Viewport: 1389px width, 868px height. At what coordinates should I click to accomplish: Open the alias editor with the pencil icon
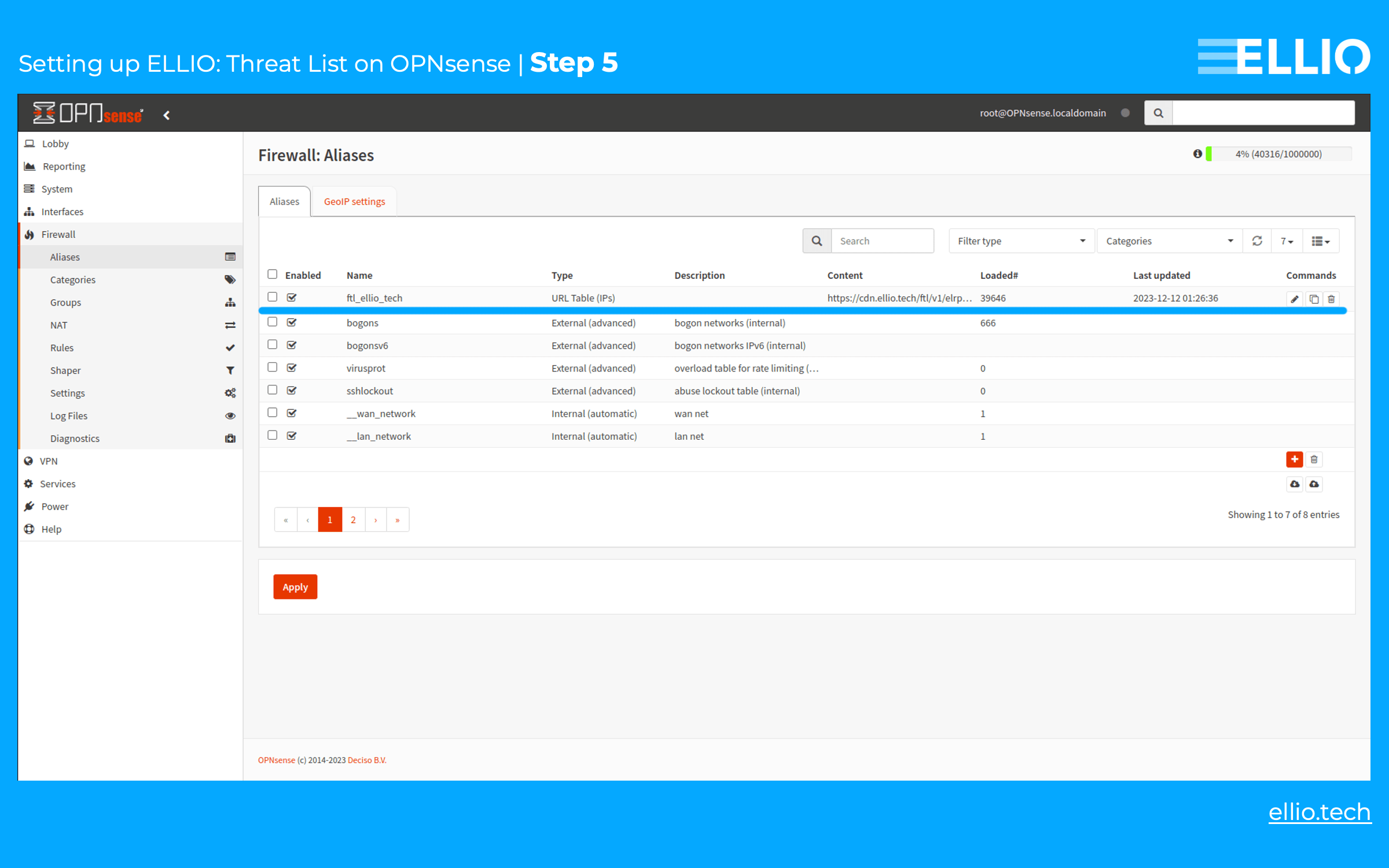(1295, 299)
